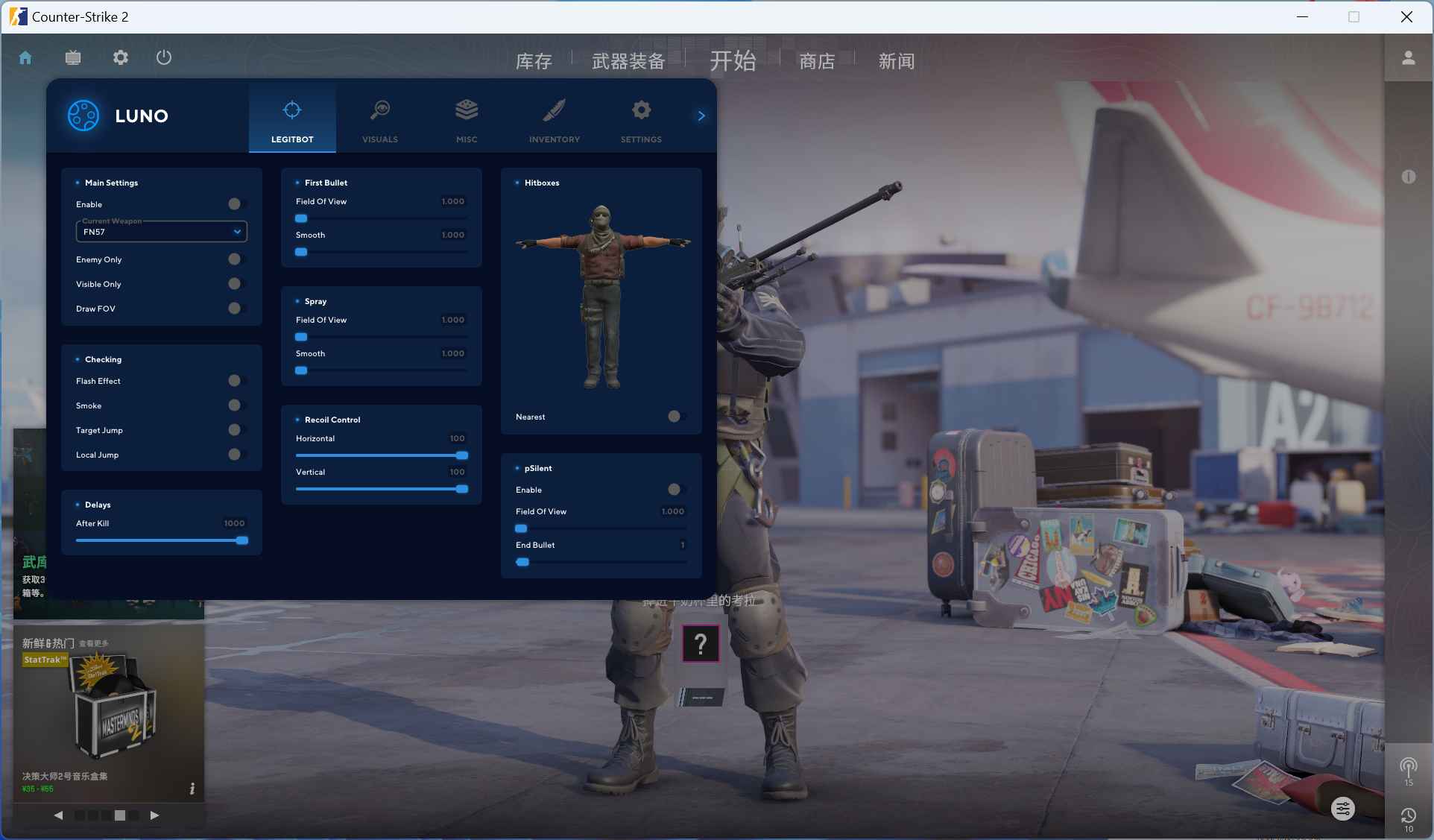Toggle Enable under Main Settings
This screenshot has height=840, width=1434.
(x=234, y=204)
